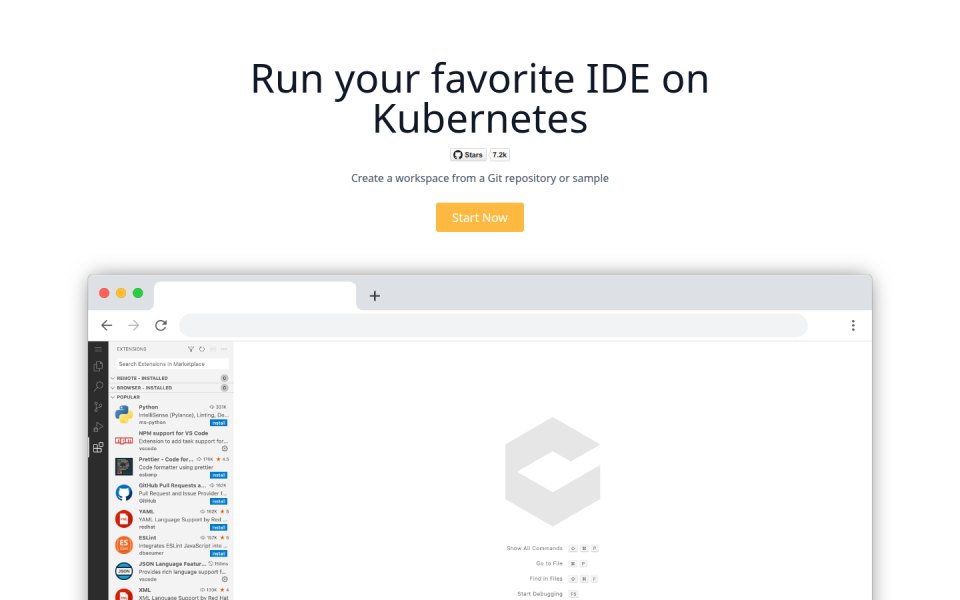Open Extensions panel more actions ellipsis

223,349
